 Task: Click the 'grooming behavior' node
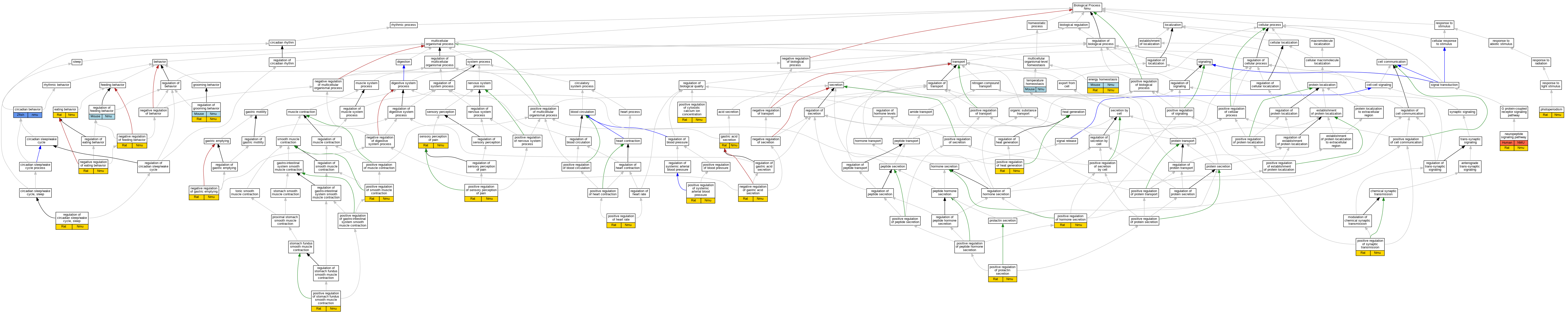click(x=206, y=85)
